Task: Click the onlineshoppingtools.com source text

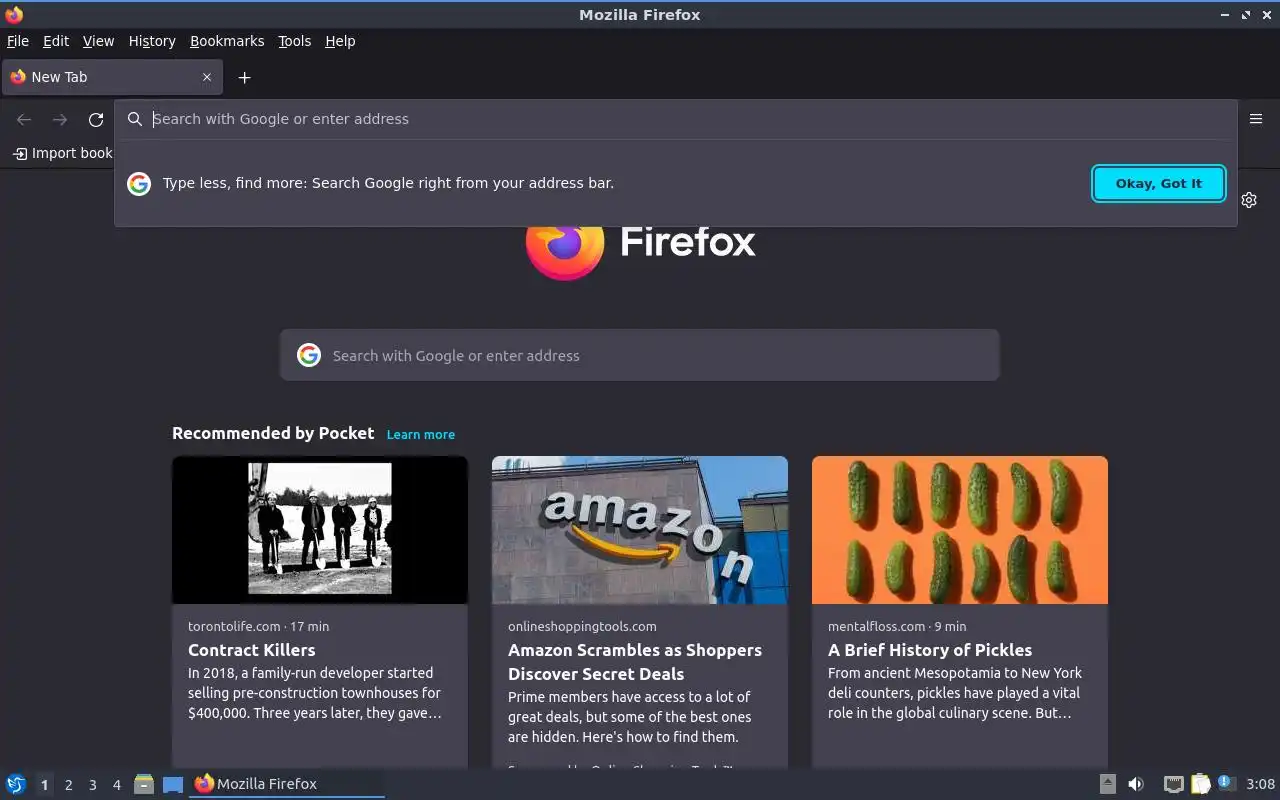Action: point(582,626)
